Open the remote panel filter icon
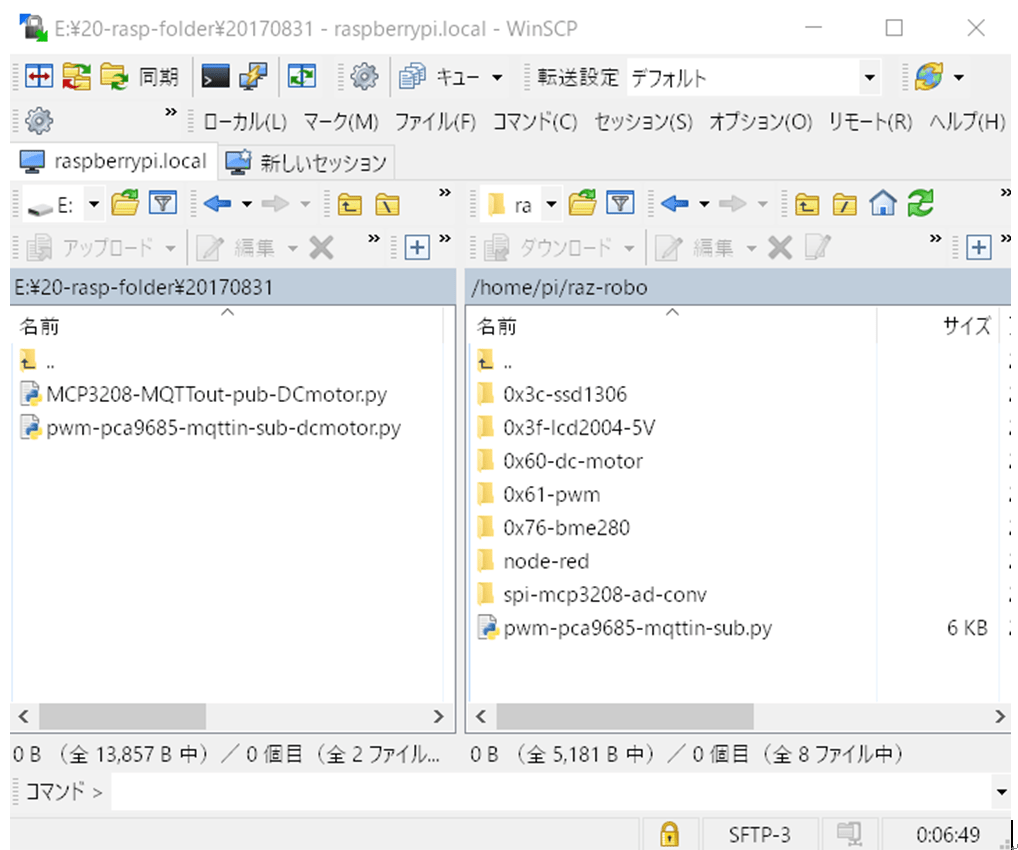The height and width of the screenshot is (850, 1018). (x=621, y=204)
